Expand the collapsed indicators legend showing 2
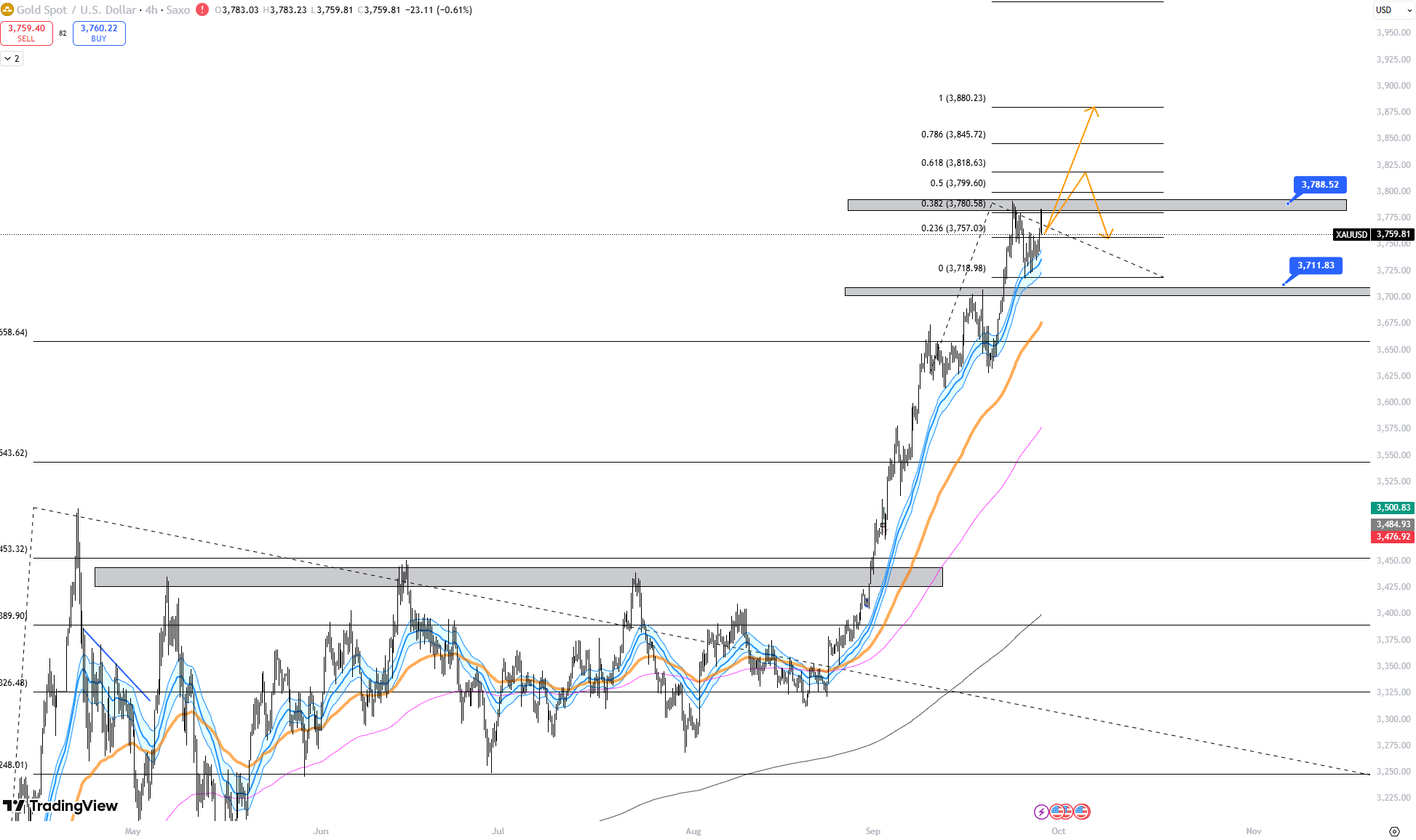 12,58
